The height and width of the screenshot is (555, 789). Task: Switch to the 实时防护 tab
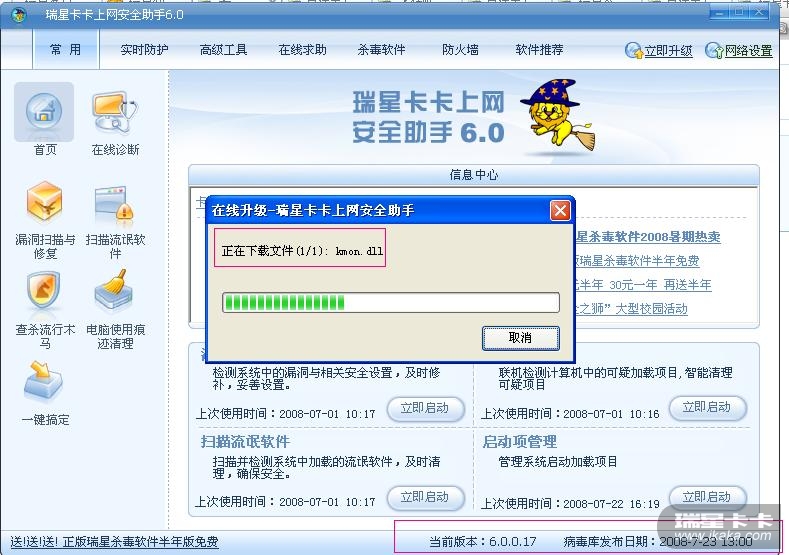[x=144, y=50]
